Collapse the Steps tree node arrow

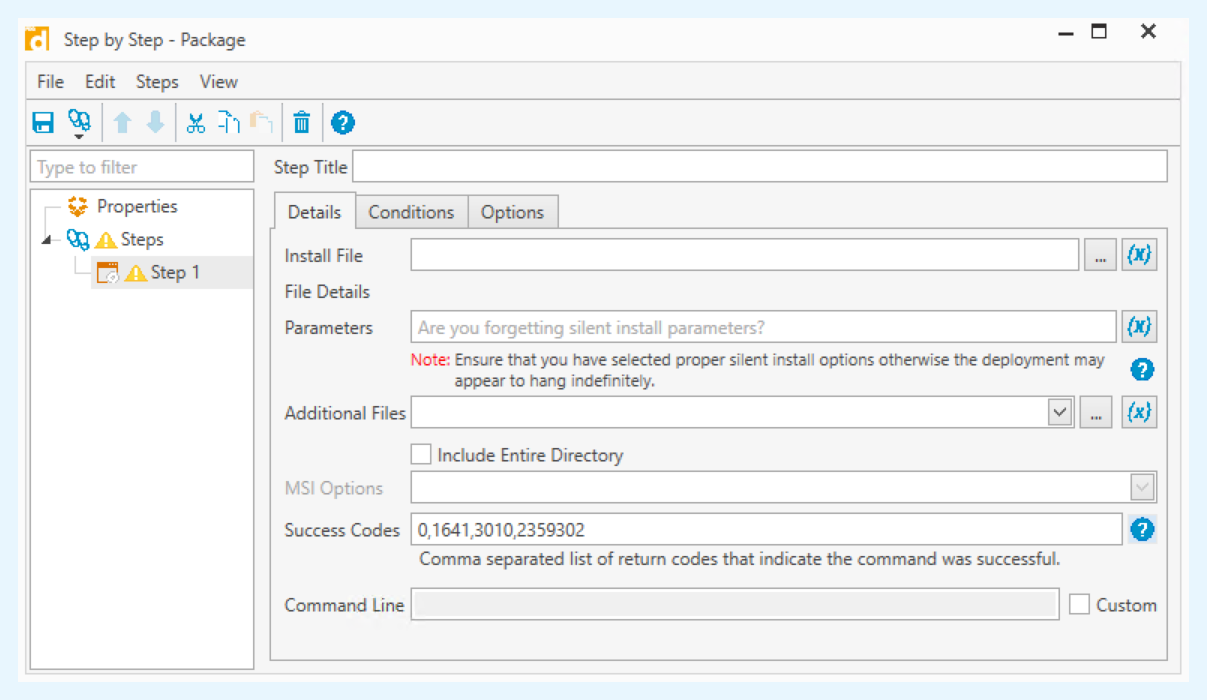pyautogui.click(x=49, y=241)
